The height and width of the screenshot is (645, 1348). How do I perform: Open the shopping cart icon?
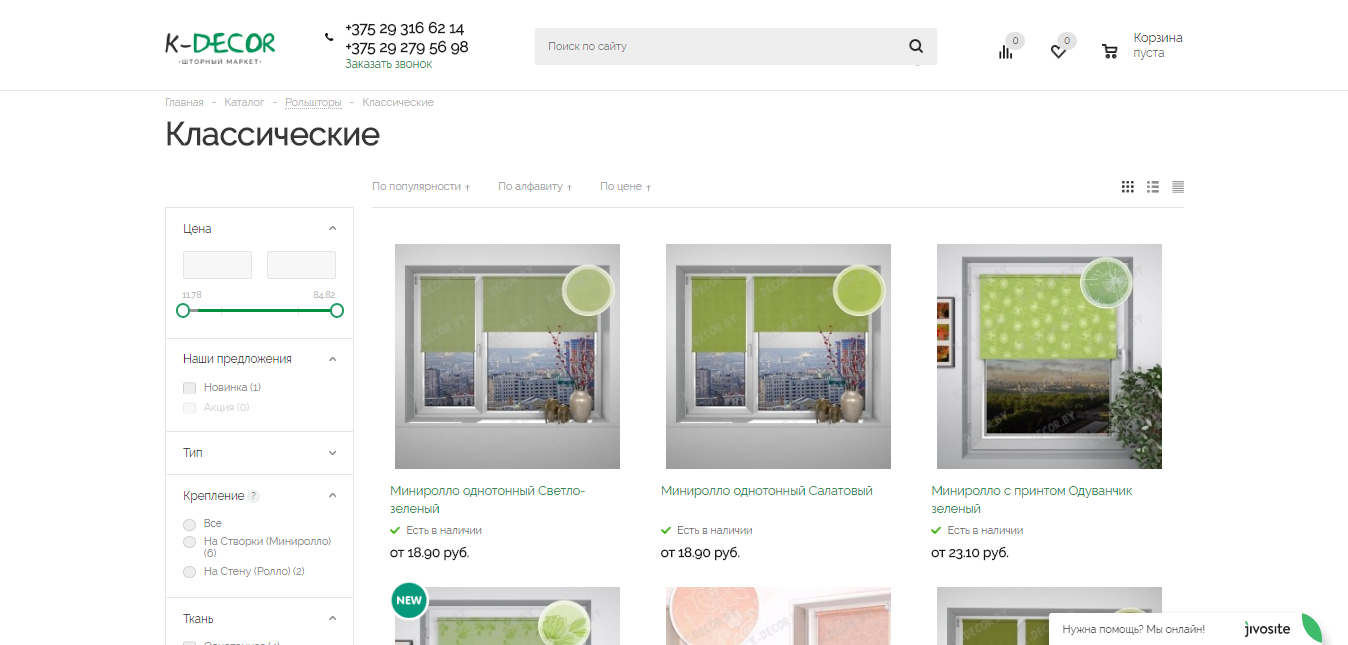click(x=1109, y=51)
